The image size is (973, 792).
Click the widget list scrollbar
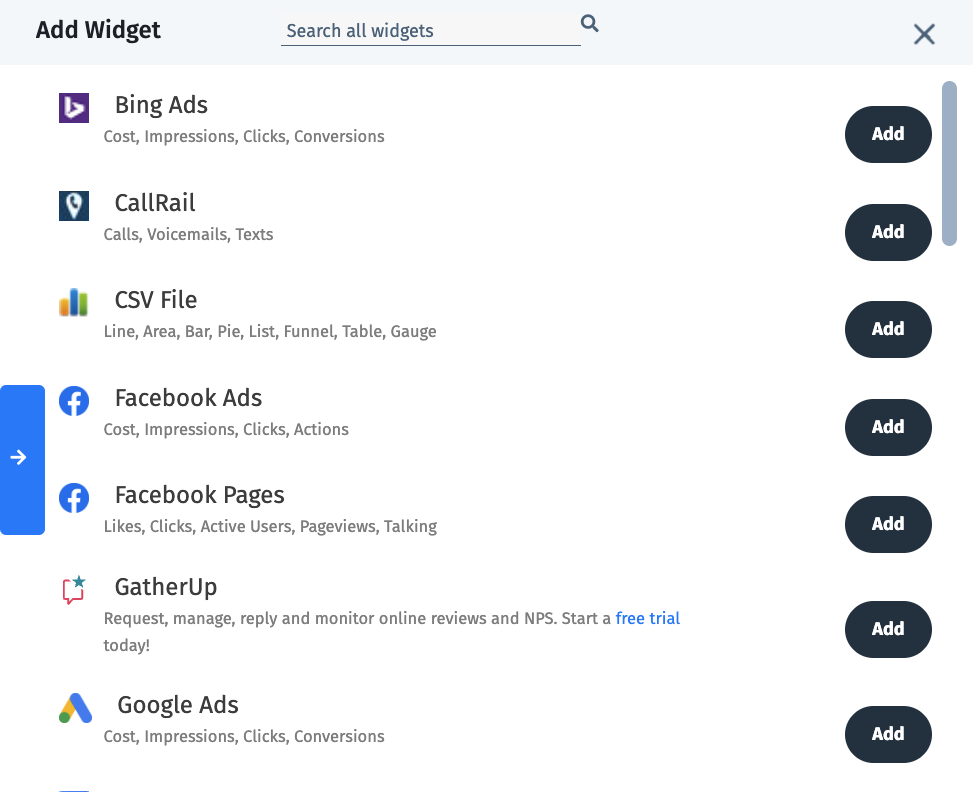point(951,160)
